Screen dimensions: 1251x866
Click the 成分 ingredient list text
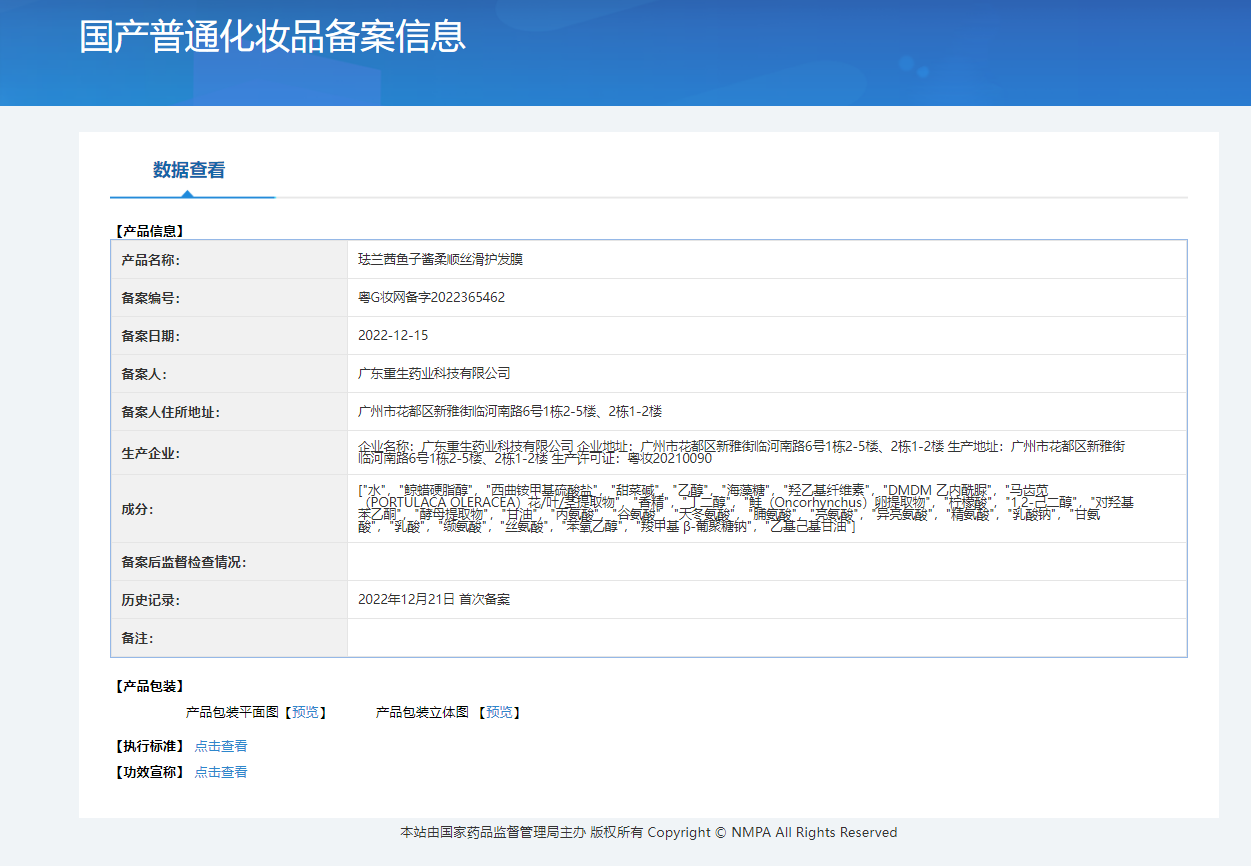click(745, 508)
